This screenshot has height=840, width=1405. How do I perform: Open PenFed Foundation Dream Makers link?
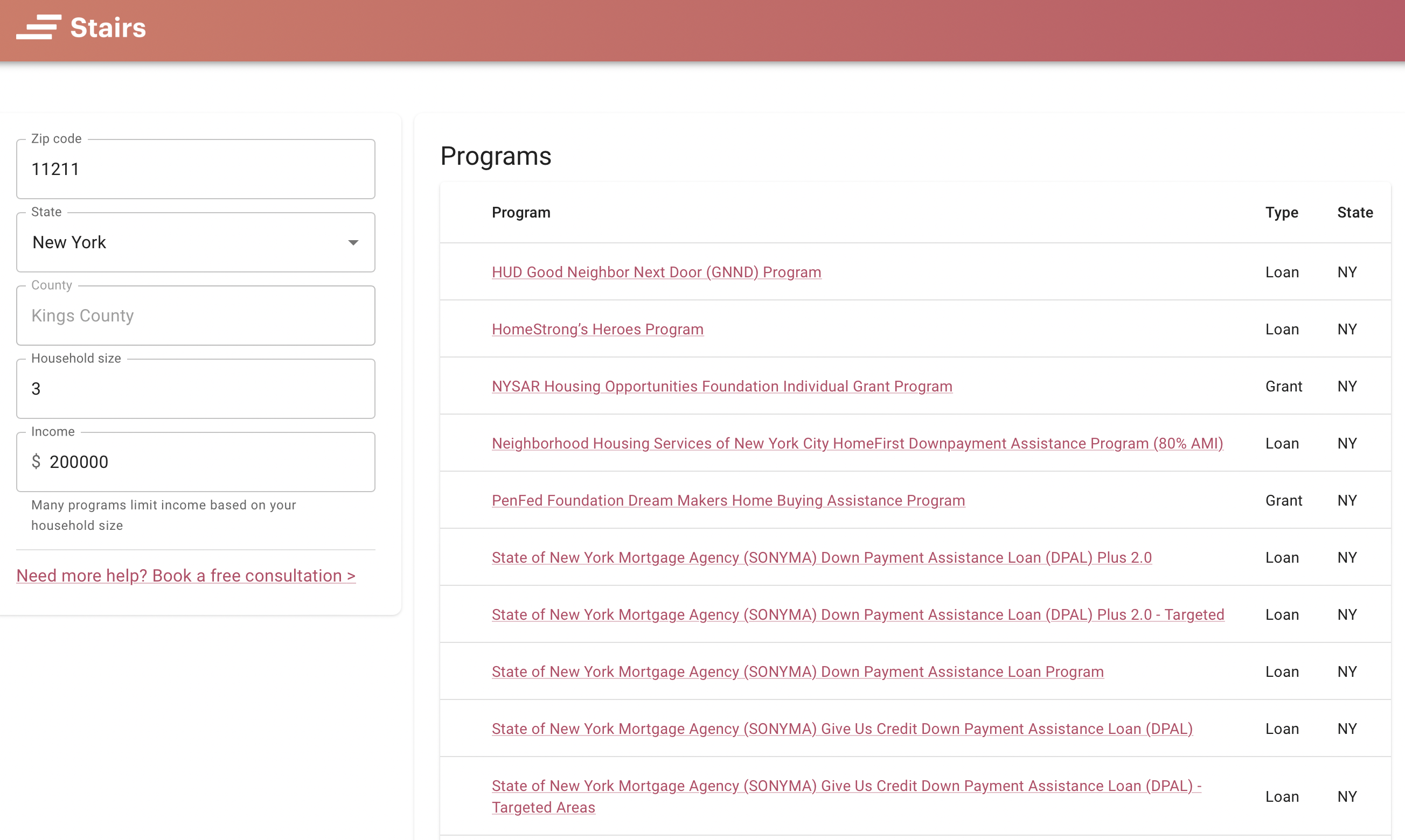[728, 500]
